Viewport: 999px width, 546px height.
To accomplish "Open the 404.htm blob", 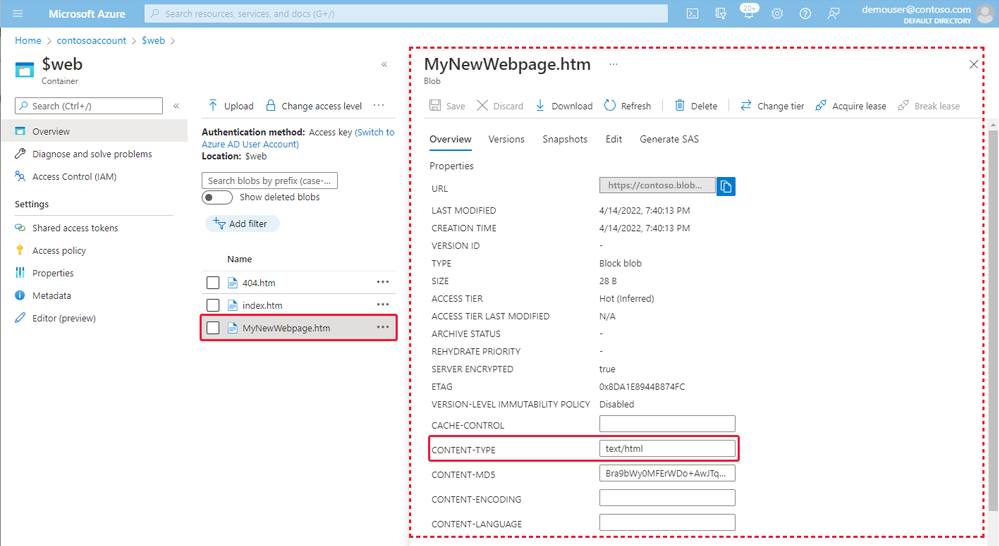I will click(x=259, y=283).
